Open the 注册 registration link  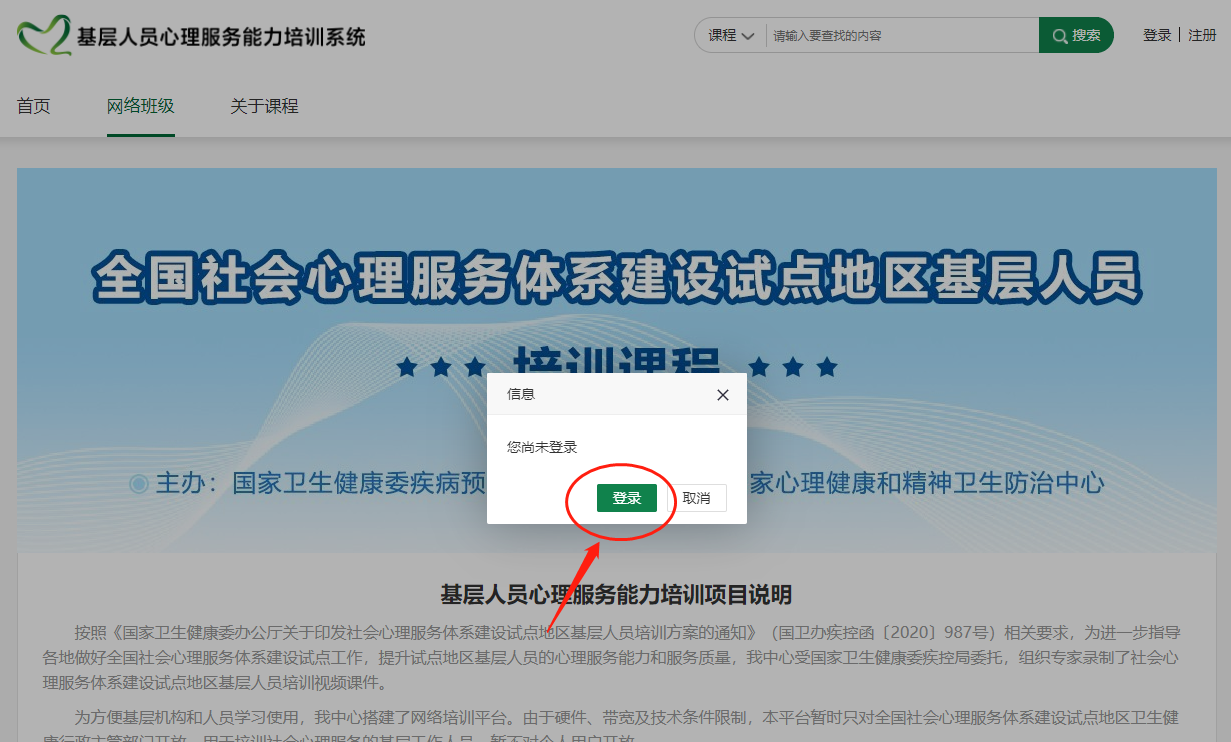(1202, 35)
